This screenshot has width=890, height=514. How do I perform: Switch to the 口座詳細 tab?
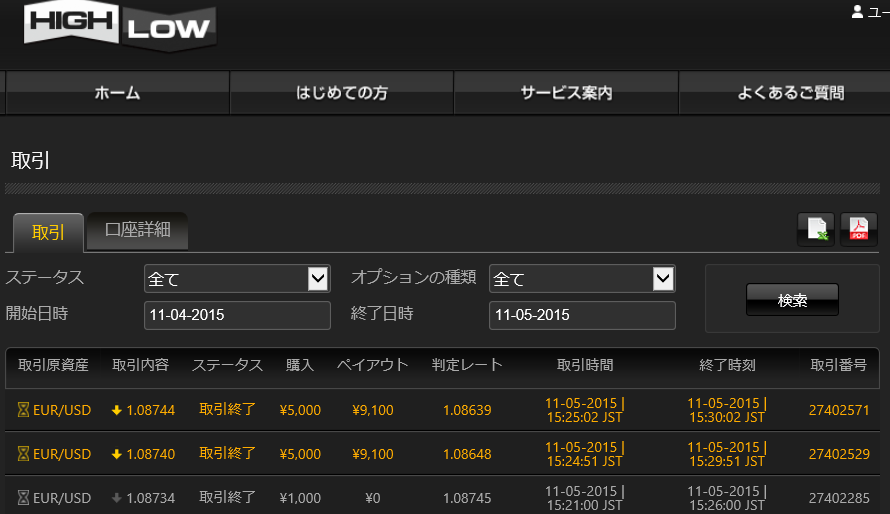[138, 230]
